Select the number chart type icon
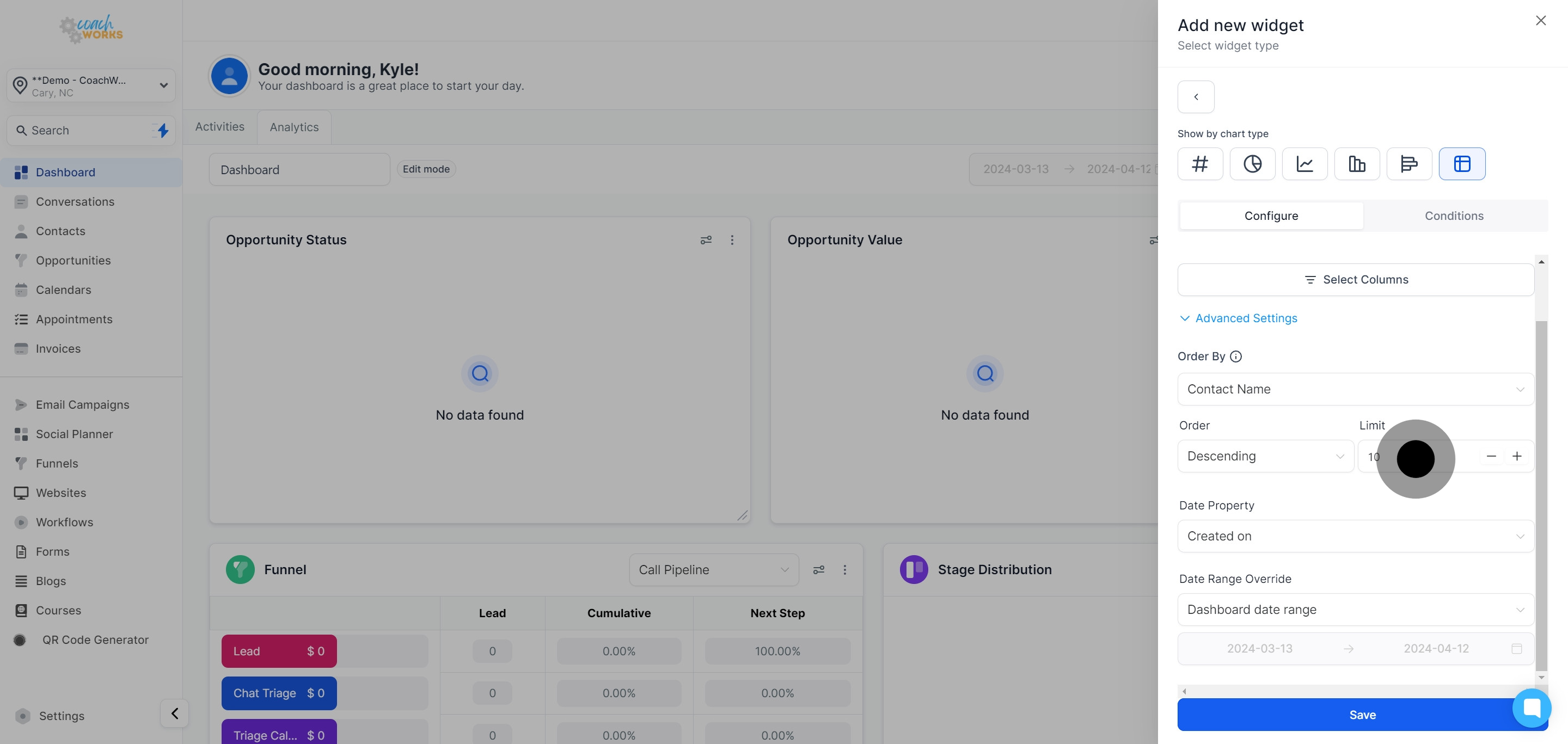1568x744 pixels. click(x=1200, y=164)
